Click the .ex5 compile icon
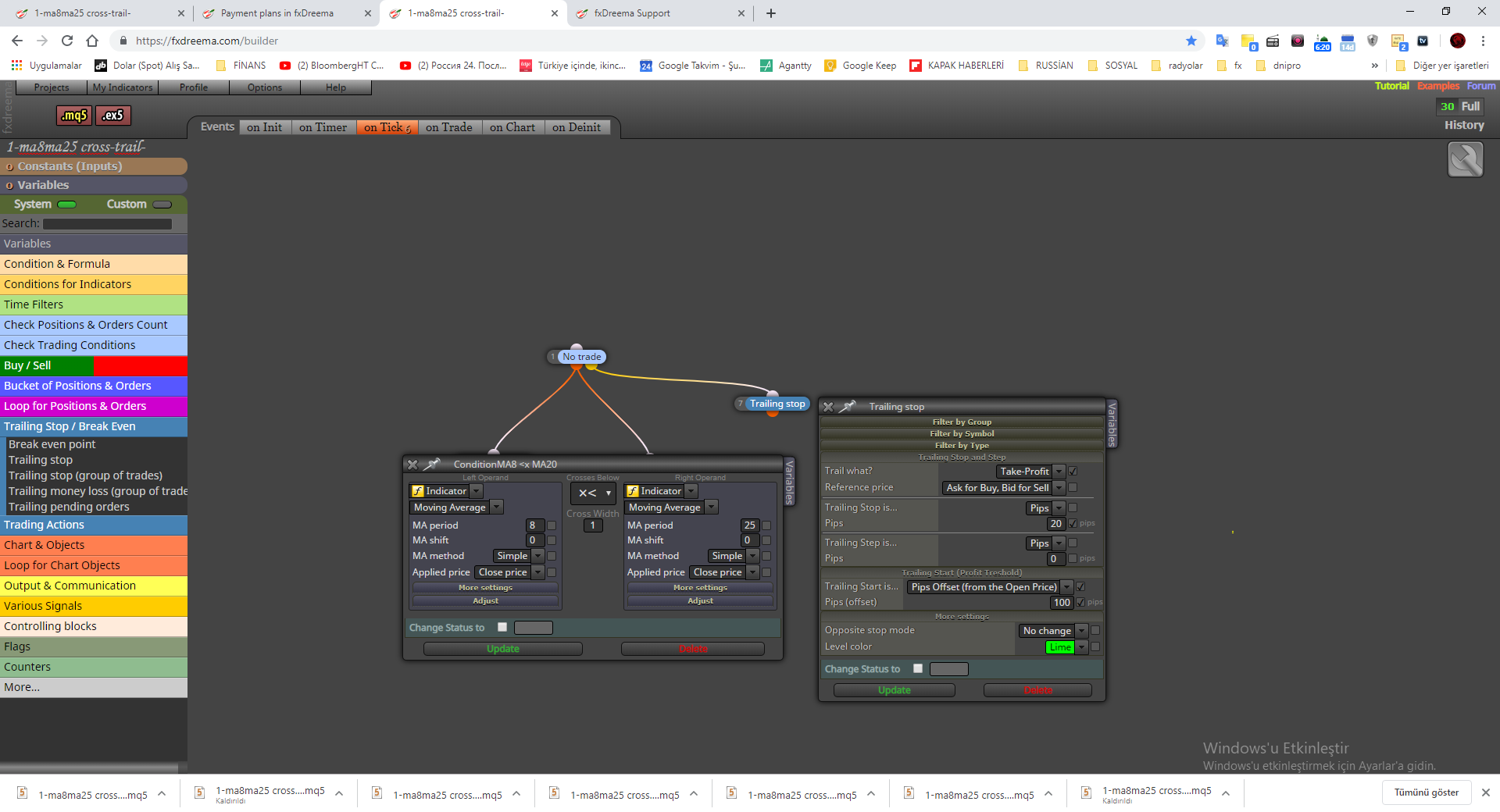Image resolution: width=1500 pixels, height=812 pixels. 113,116
